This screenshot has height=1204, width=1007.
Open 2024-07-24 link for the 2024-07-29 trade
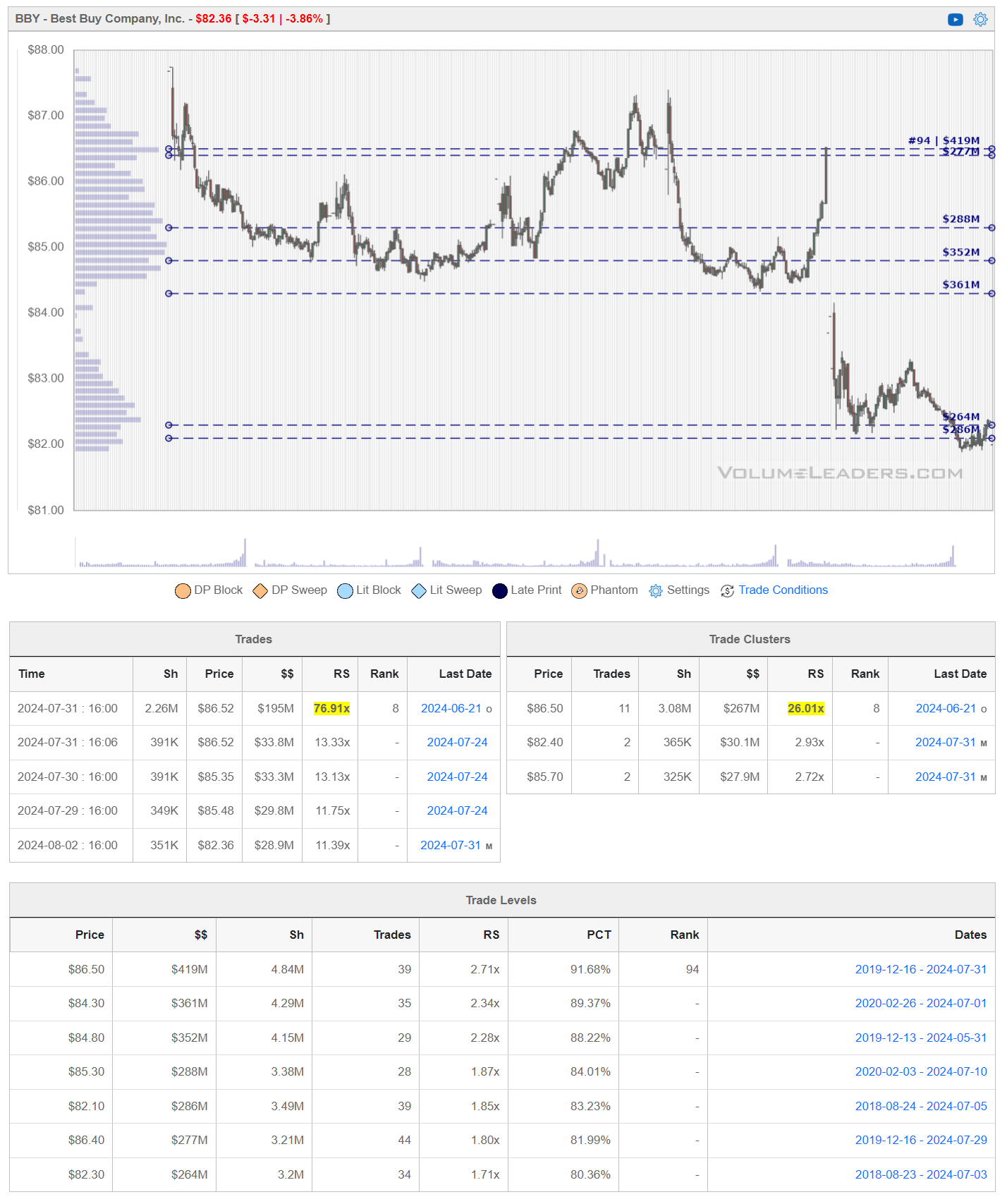457,810
